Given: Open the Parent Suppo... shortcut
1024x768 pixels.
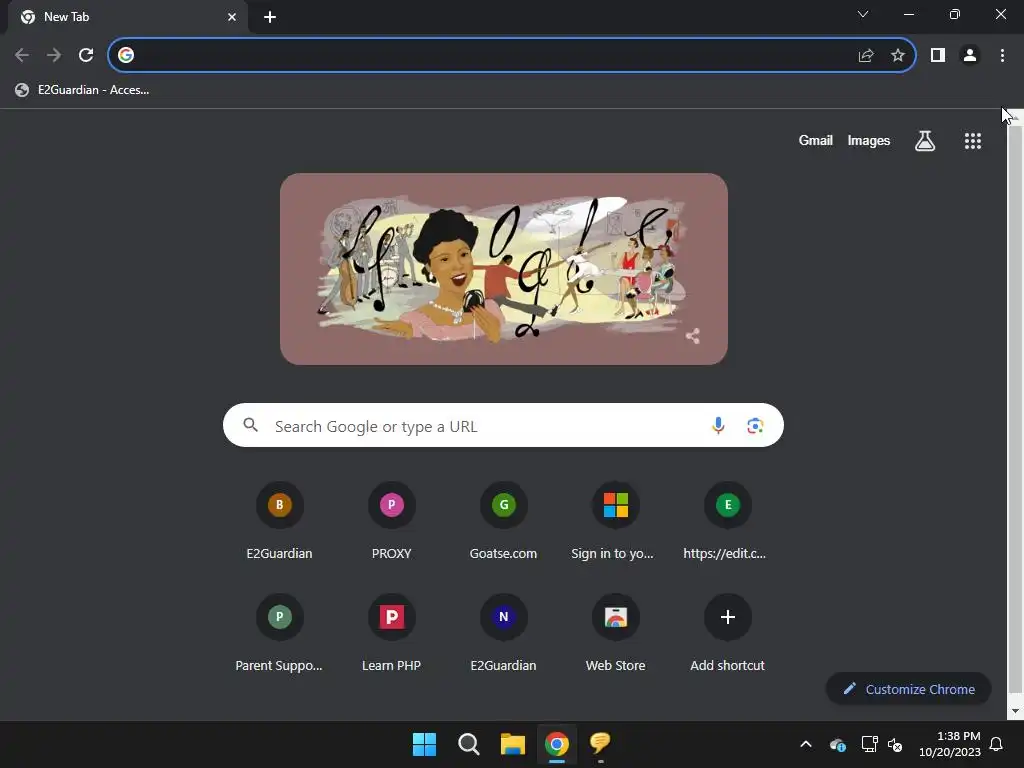Looking at the screenshot, I should pos(280,634).
